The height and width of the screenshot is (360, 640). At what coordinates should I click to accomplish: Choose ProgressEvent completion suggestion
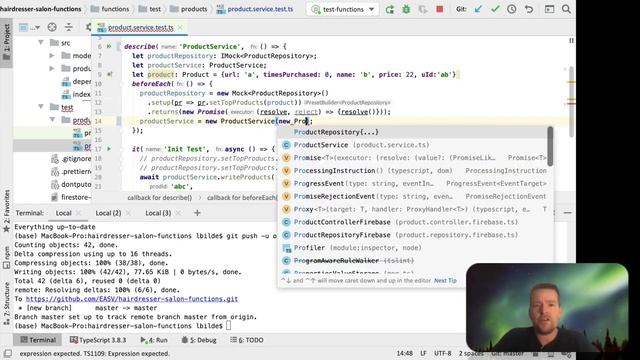coord(412,183)
